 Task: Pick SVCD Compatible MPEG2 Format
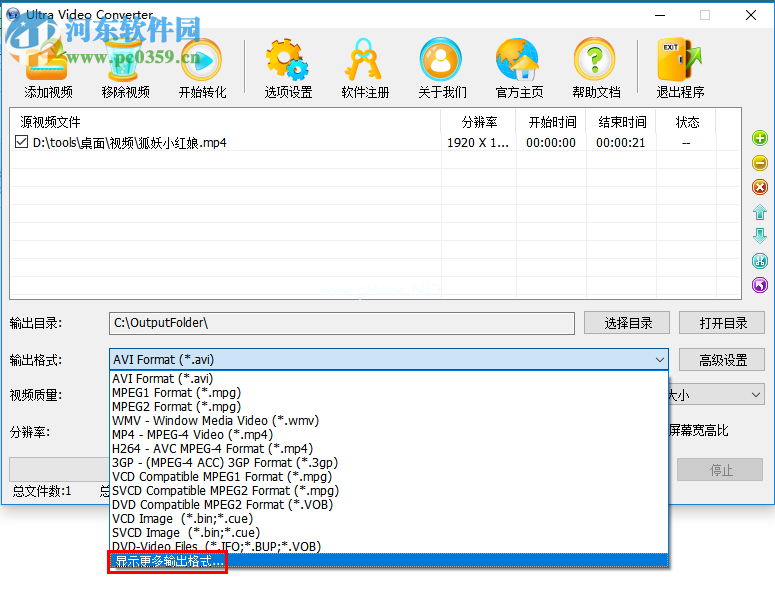coord(388,491)
